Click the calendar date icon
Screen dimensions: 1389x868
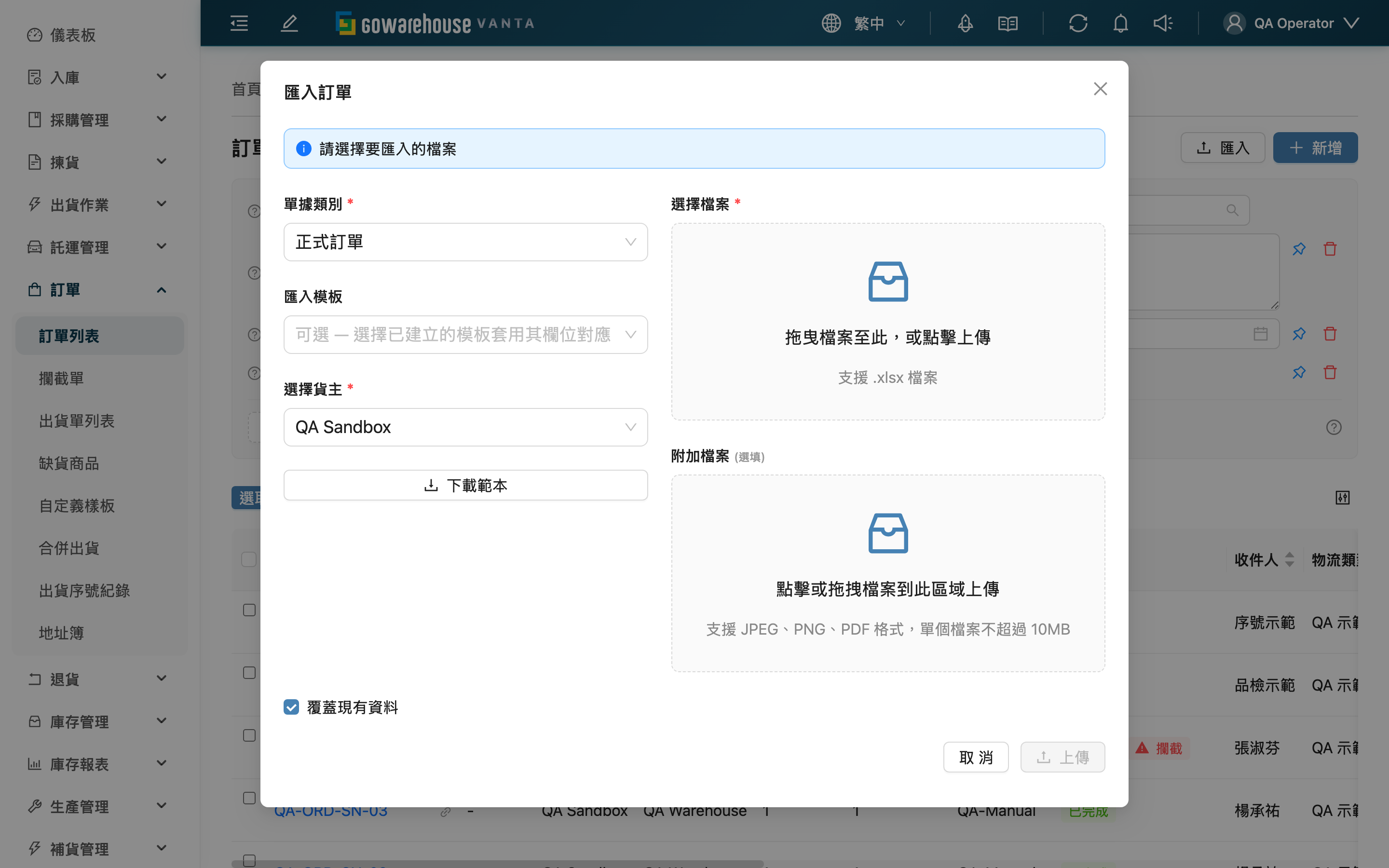1260,334
